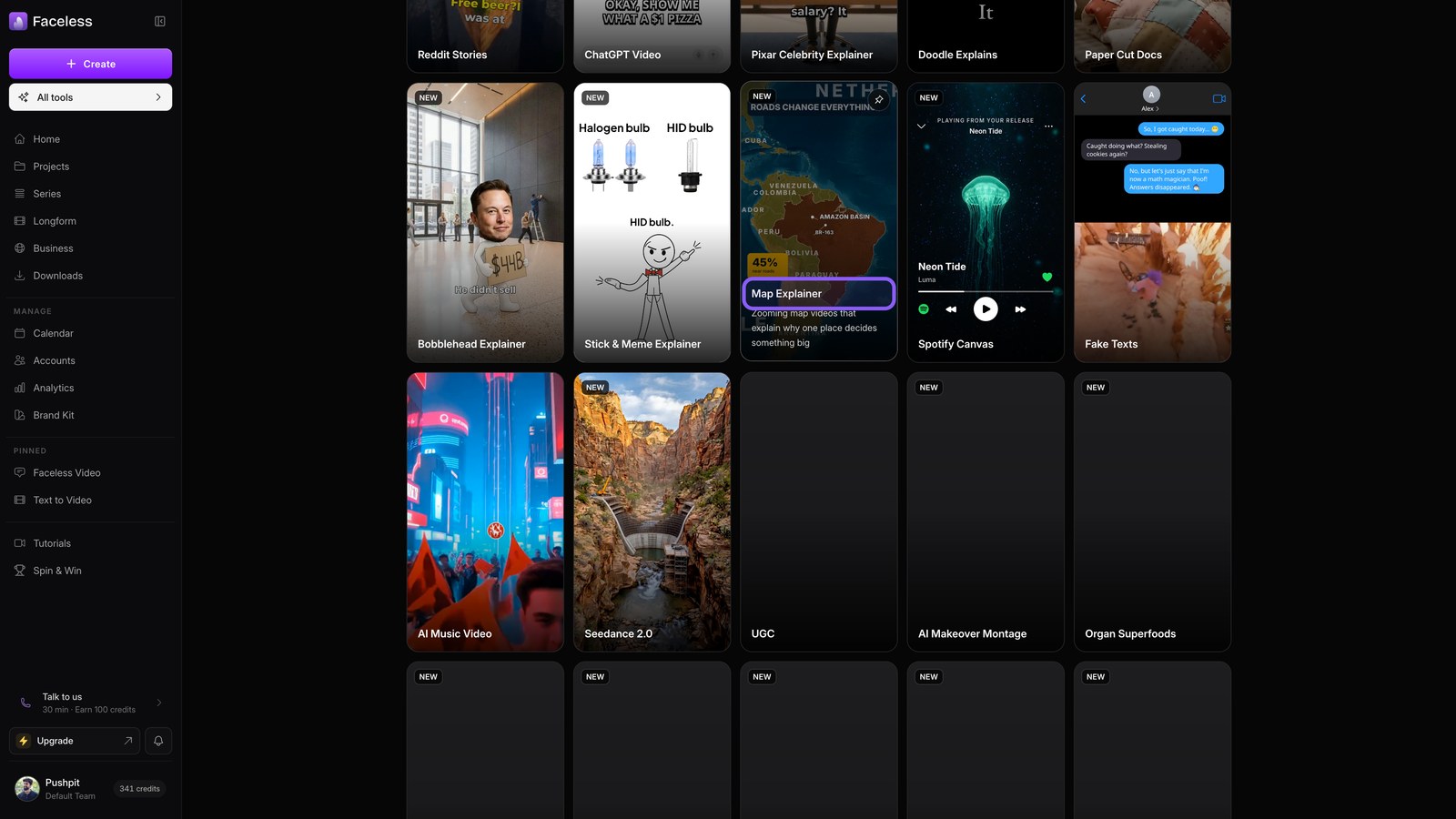This screenshot has height=819, width=1456.
Task: Open the Spotify Canvas template
Action: (986, 222)
